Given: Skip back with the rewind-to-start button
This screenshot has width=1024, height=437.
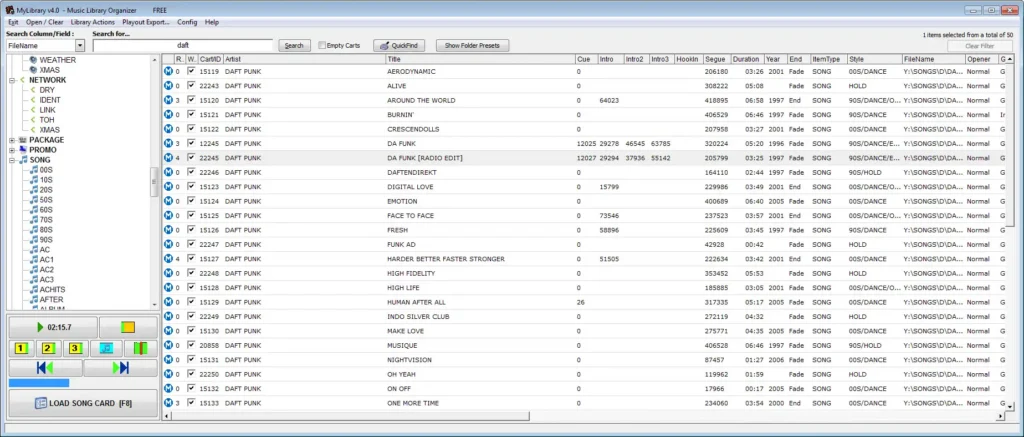Looking at the screenshot, I should 45,368.
